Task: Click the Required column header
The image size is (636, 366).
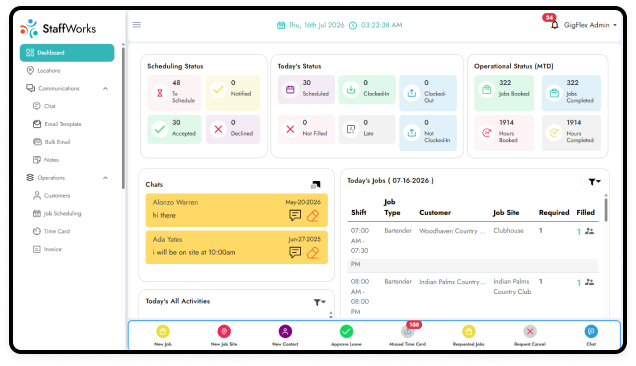Action: (554, 213)
